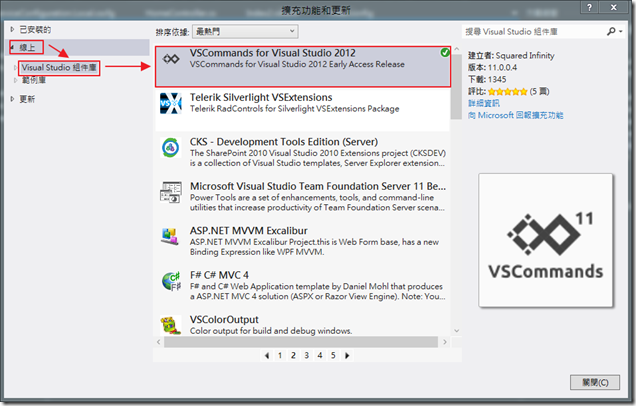Image resolution: width=636 pixels, height=406 pixels.
Task: Click the VSColorOutput icon
Action: (171, 325)
